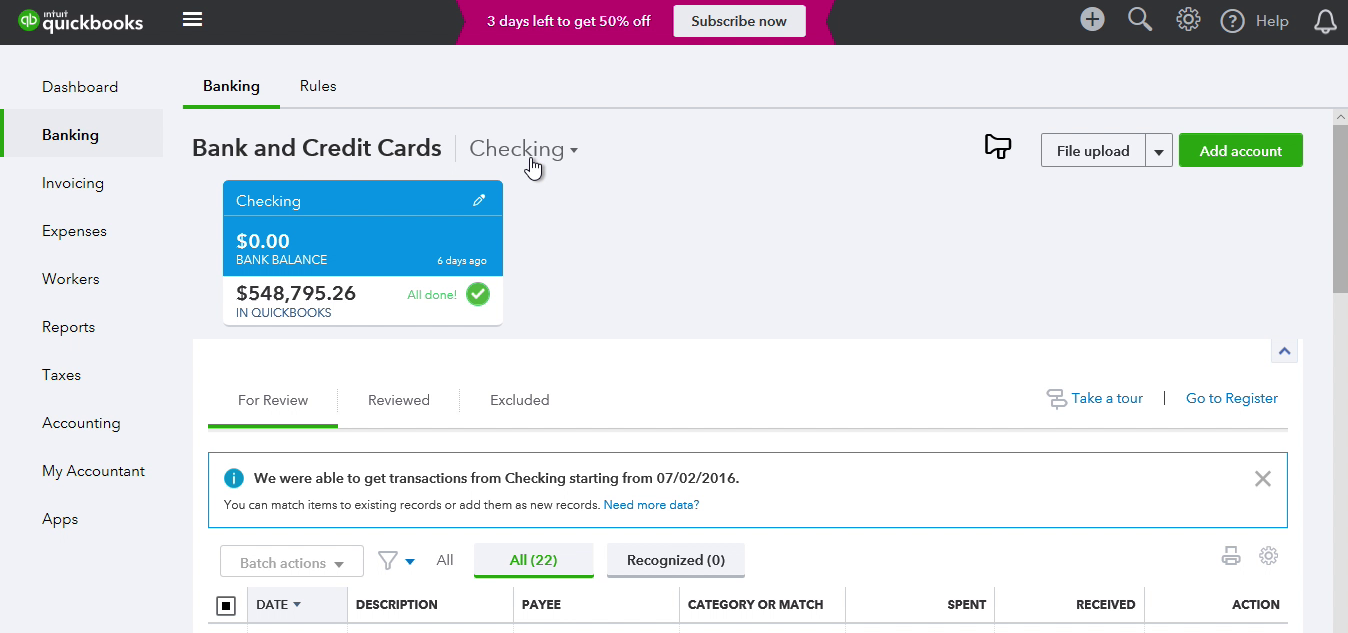Click the $548,795.26 In QuickBooks balance

coord(296,293)
